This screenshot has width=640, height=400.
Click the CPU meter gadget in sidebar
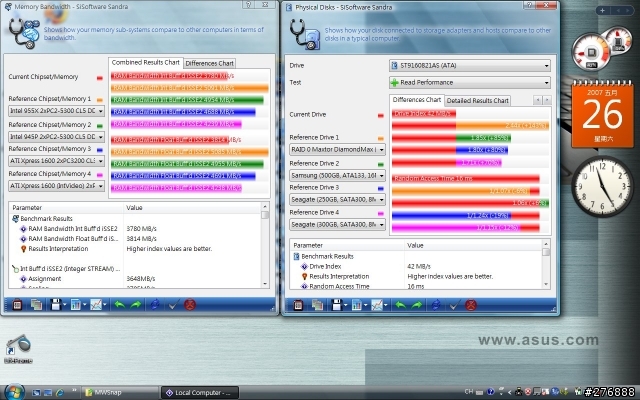click(x=601, y=50)
